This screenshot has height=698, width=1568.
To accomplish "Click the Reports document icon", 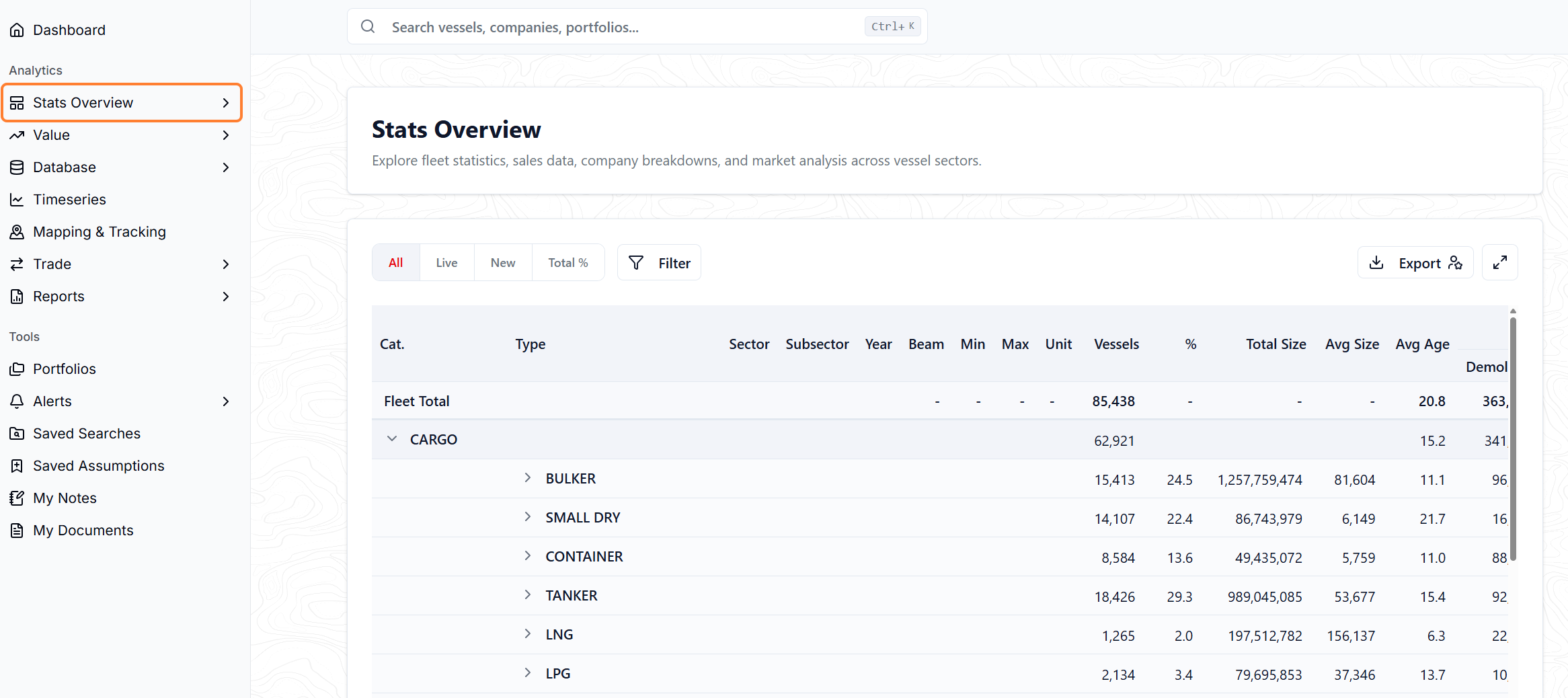I will click(x=17, y=297).
